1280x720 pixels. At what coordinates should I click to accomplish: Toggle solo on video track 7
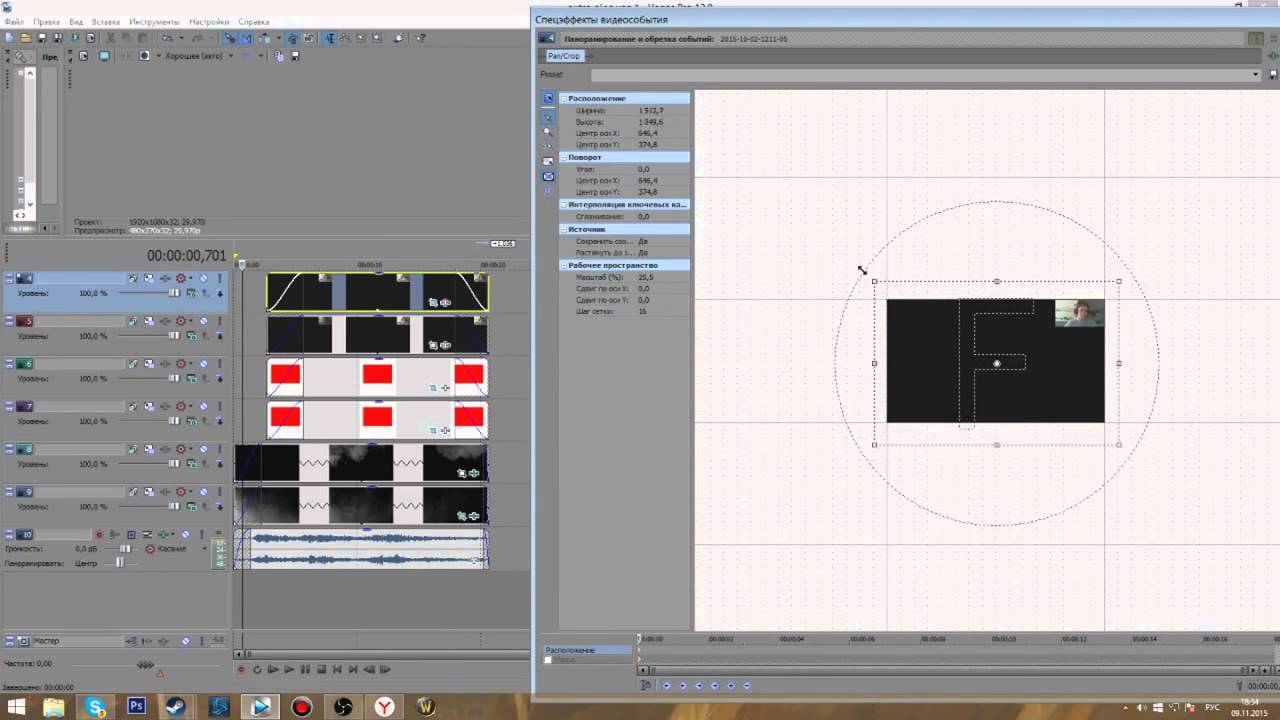(219, 407)
